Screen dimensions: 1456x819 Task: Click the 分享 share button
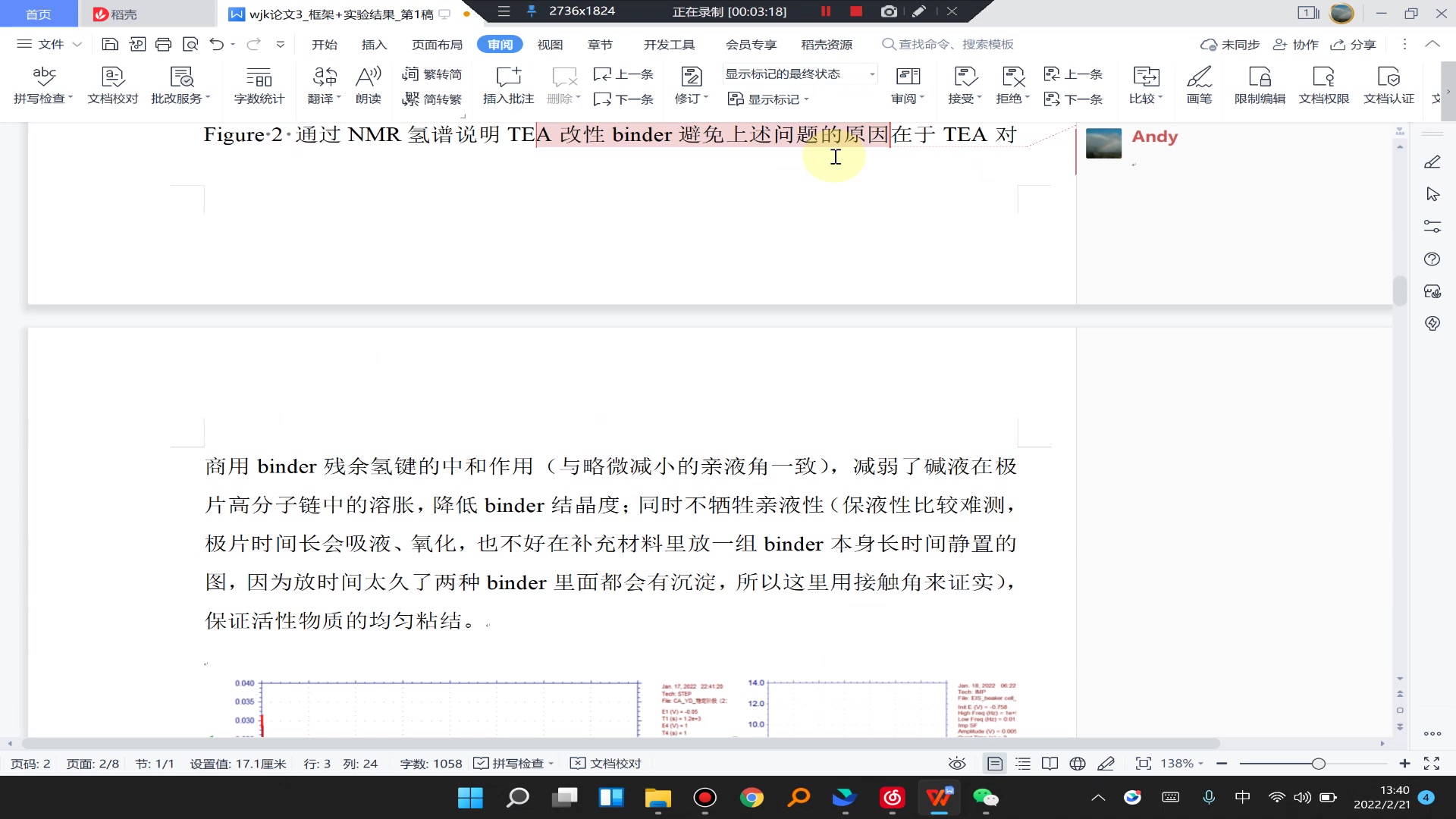[1353, 45]
